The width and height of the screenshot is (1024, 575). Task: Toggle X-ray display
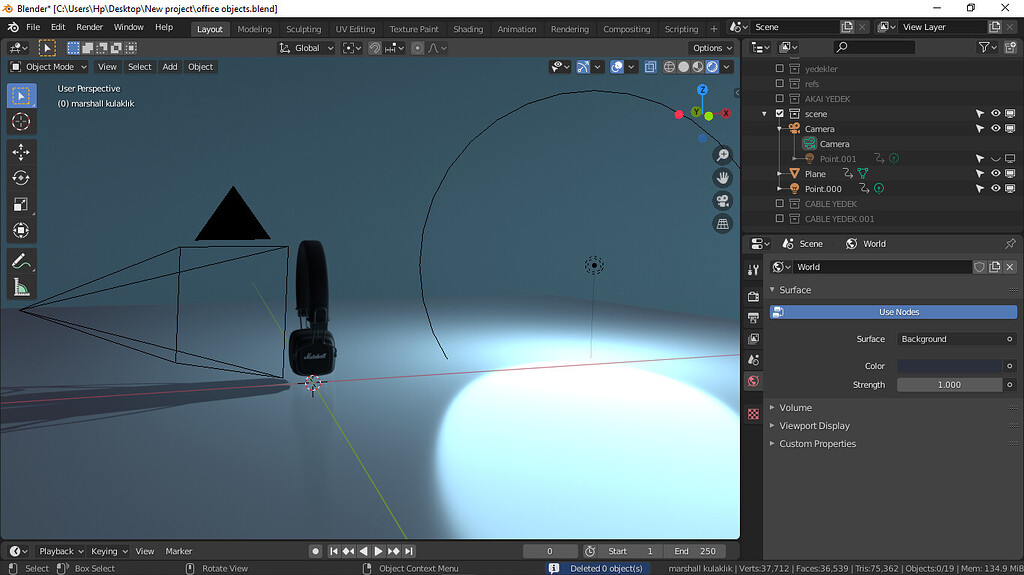(650, 67)
